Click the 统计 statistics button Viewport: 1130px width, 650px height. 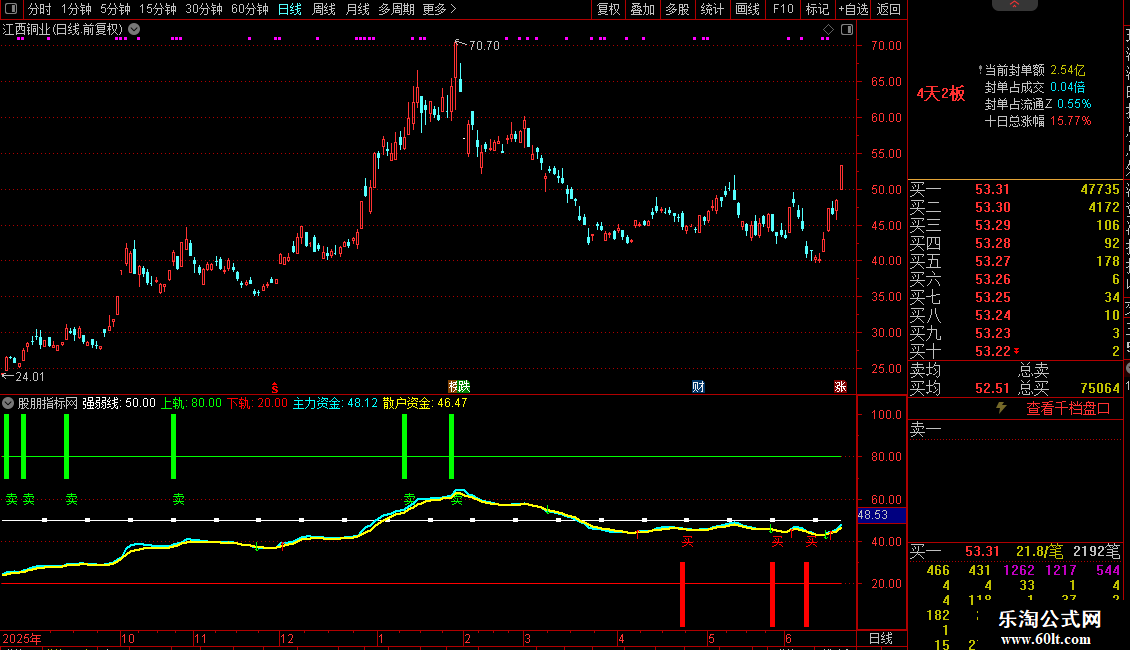click(712, 9)
